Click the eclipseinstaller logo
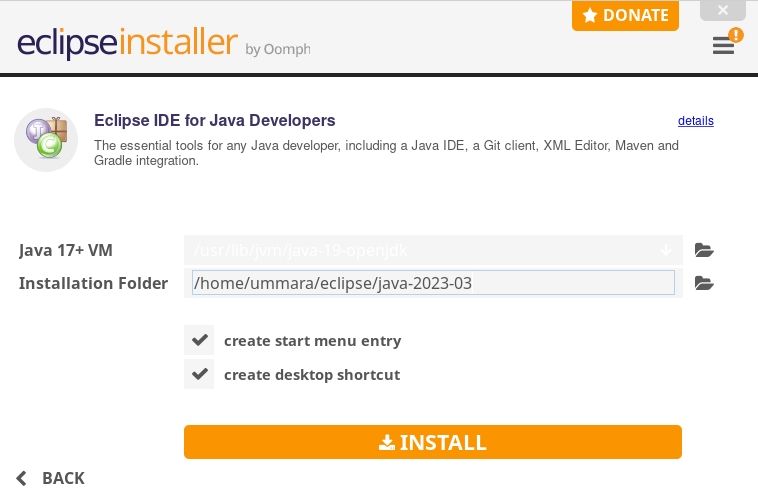The image size is (758, 492). point(127,42)
